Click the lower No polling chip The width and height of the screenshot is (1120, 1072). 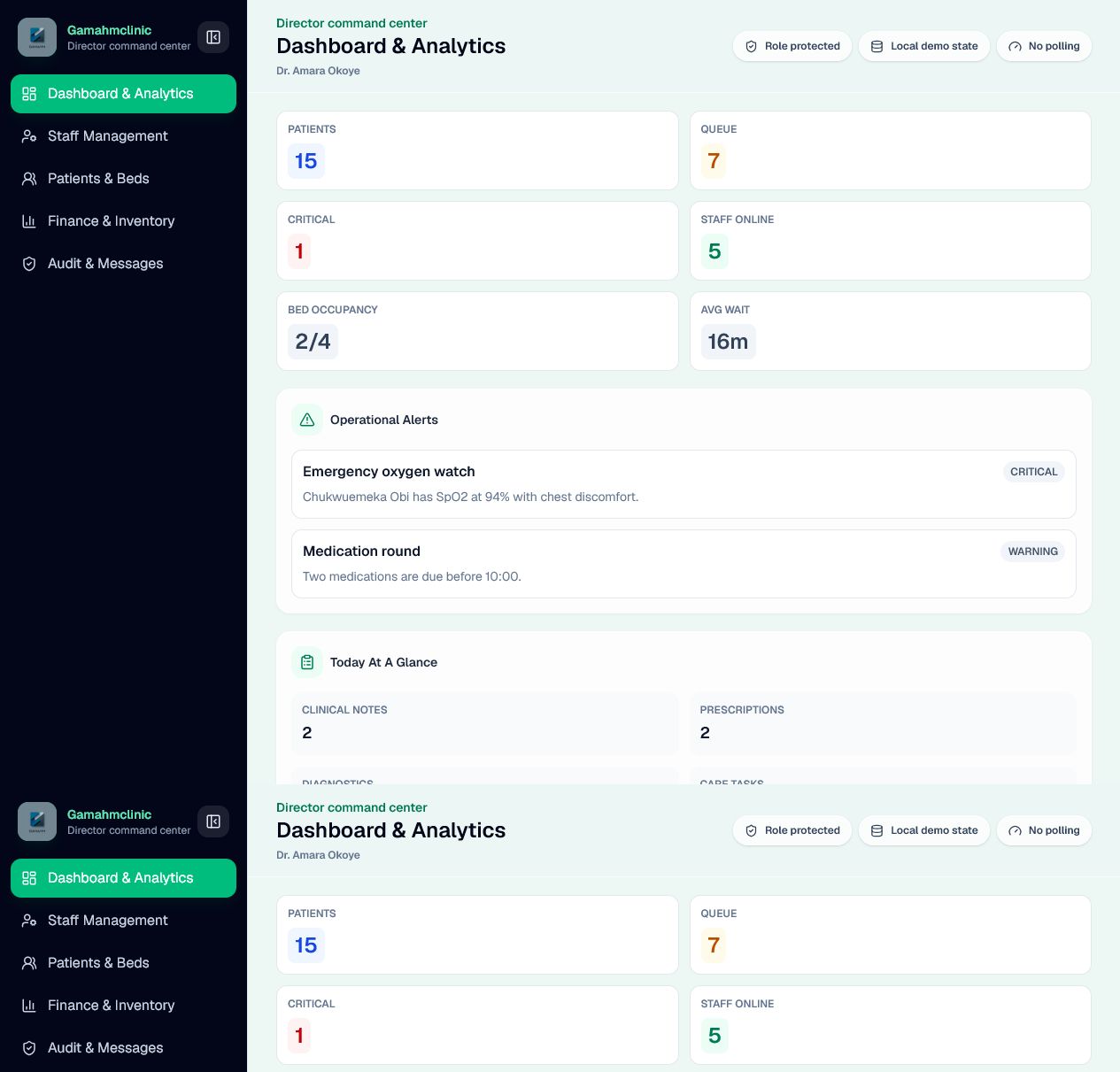1044,830
